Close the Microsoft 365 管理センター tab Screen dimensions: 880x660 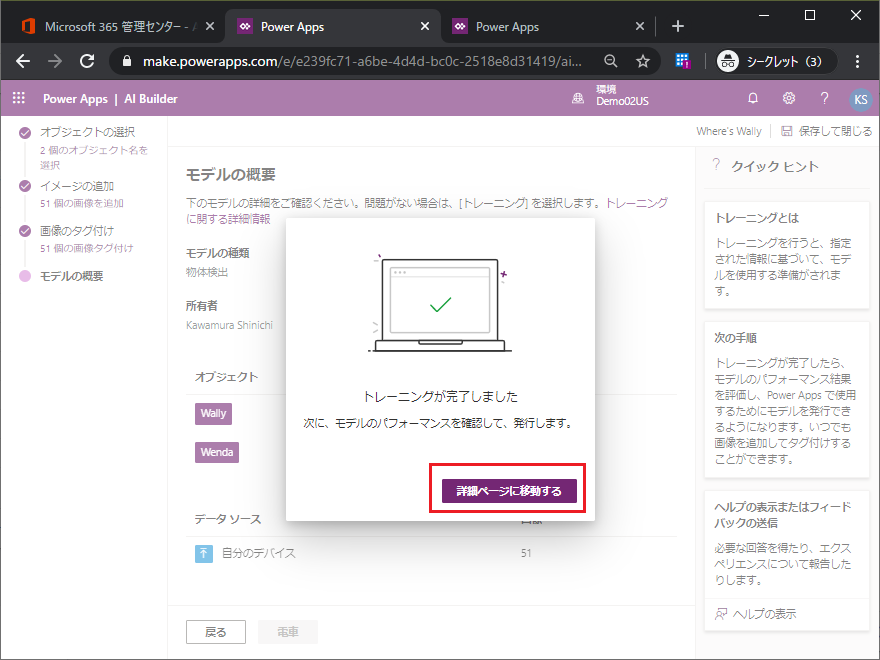210,26
